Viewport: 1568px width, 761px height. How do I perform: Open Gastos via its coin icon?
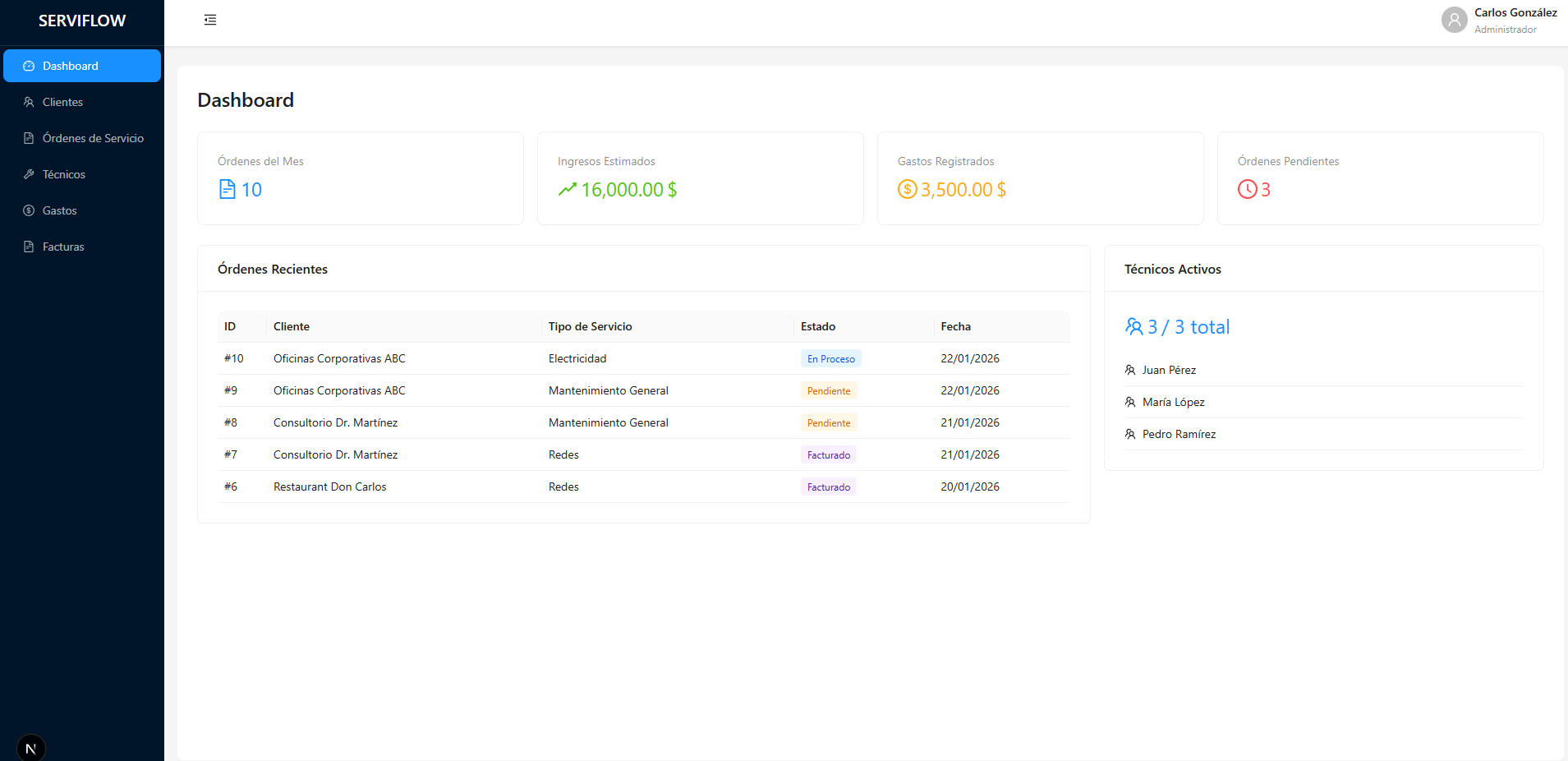point(29,210)
